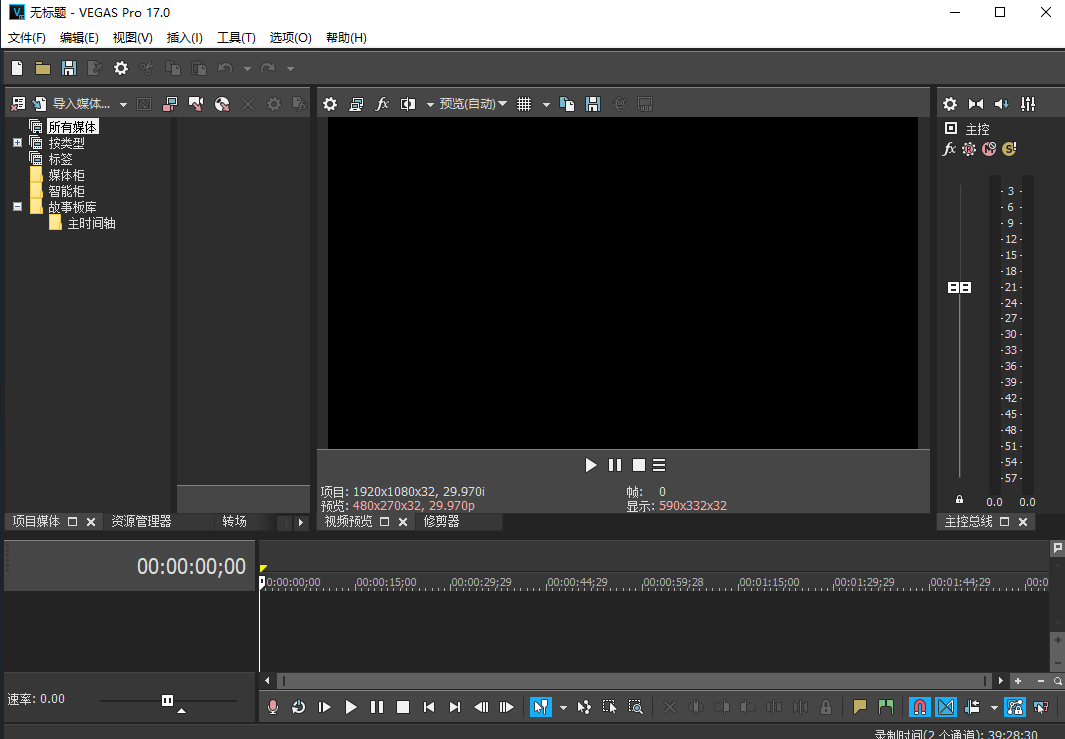Click the preview on external monitor icon
This screenshot has width=1065, height=739.
(356, 104)
